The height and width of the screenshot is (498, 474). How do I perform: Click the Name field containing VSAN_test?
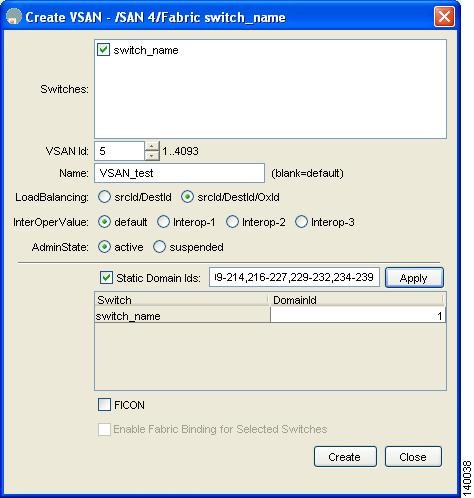179,173
